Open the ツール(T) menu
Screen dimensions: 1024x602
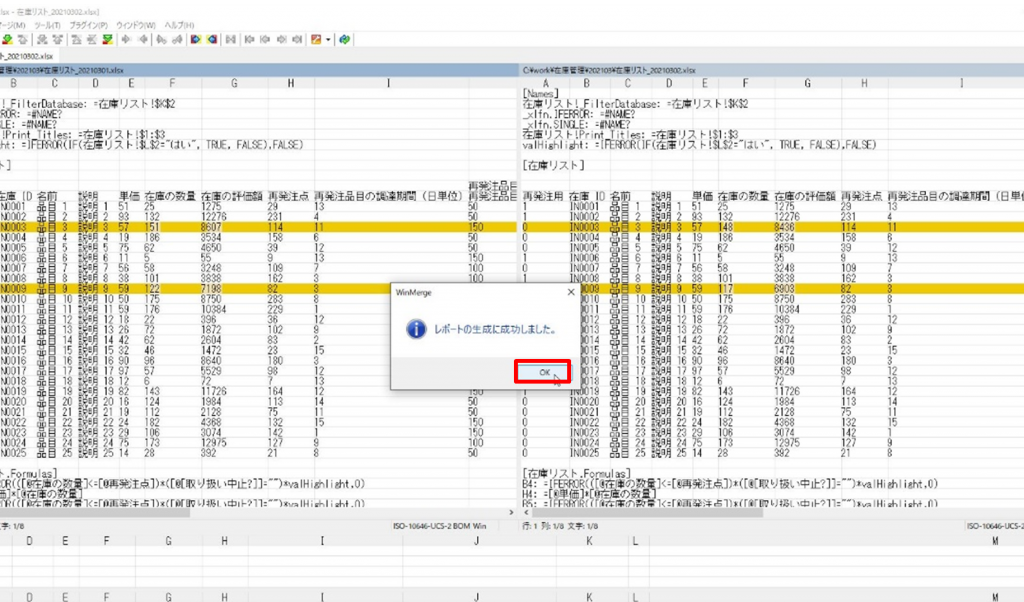point(46,24)
